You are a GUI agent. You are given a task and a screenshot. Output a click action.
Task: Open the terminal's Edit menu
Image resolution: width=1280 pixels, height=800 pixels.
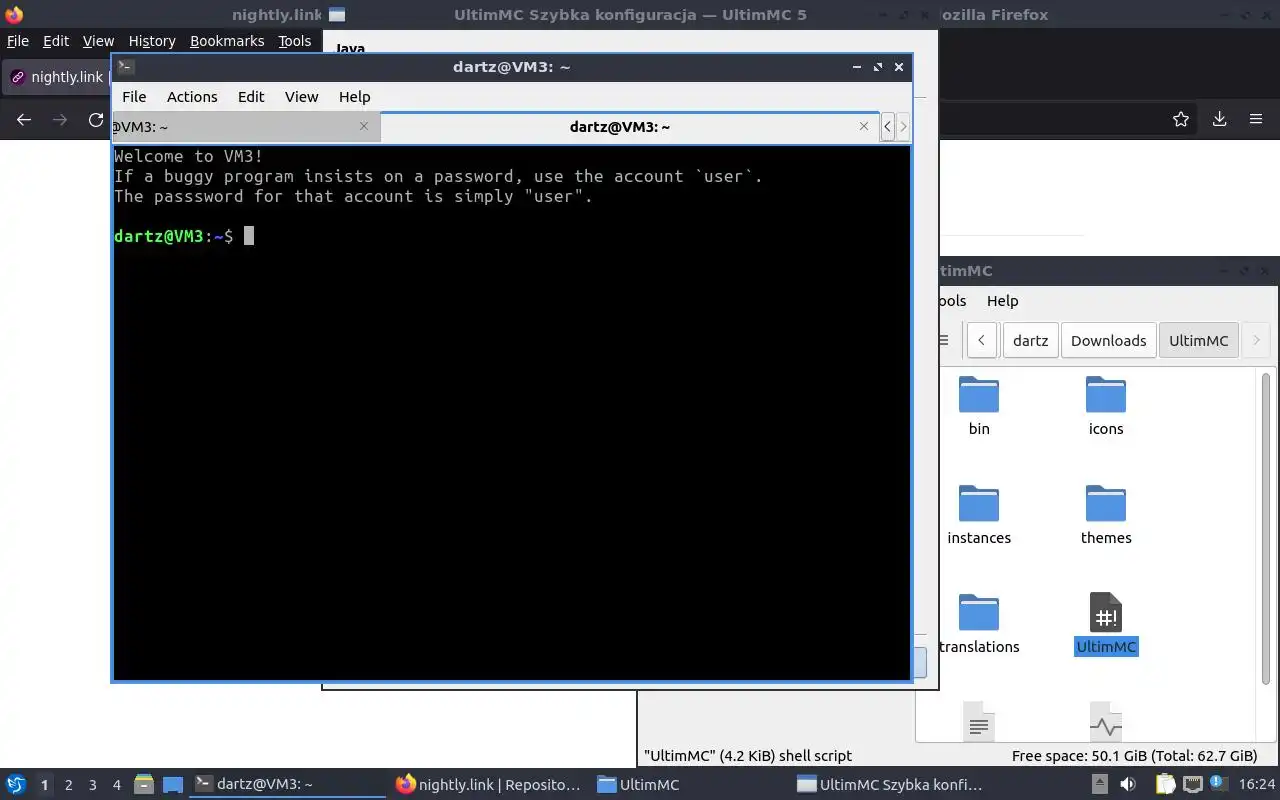click(251, 97)
